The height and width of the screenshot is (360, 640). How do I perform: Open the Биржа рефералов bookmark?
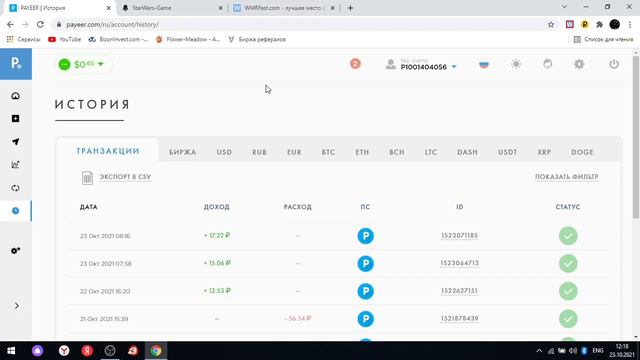pyautogui.click(x=257, y=39)
